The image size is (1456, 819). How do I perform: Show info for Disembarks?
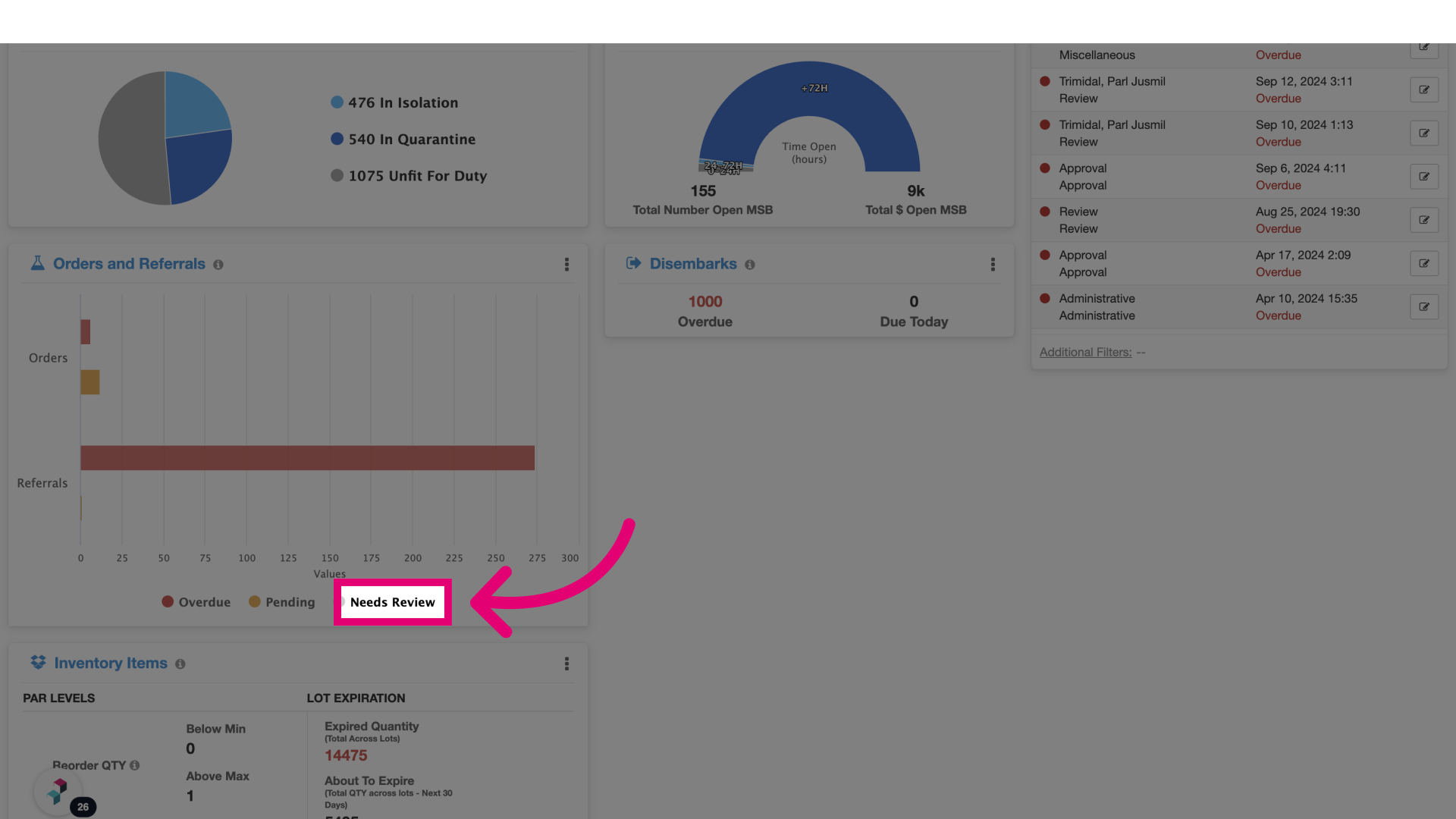750,265
